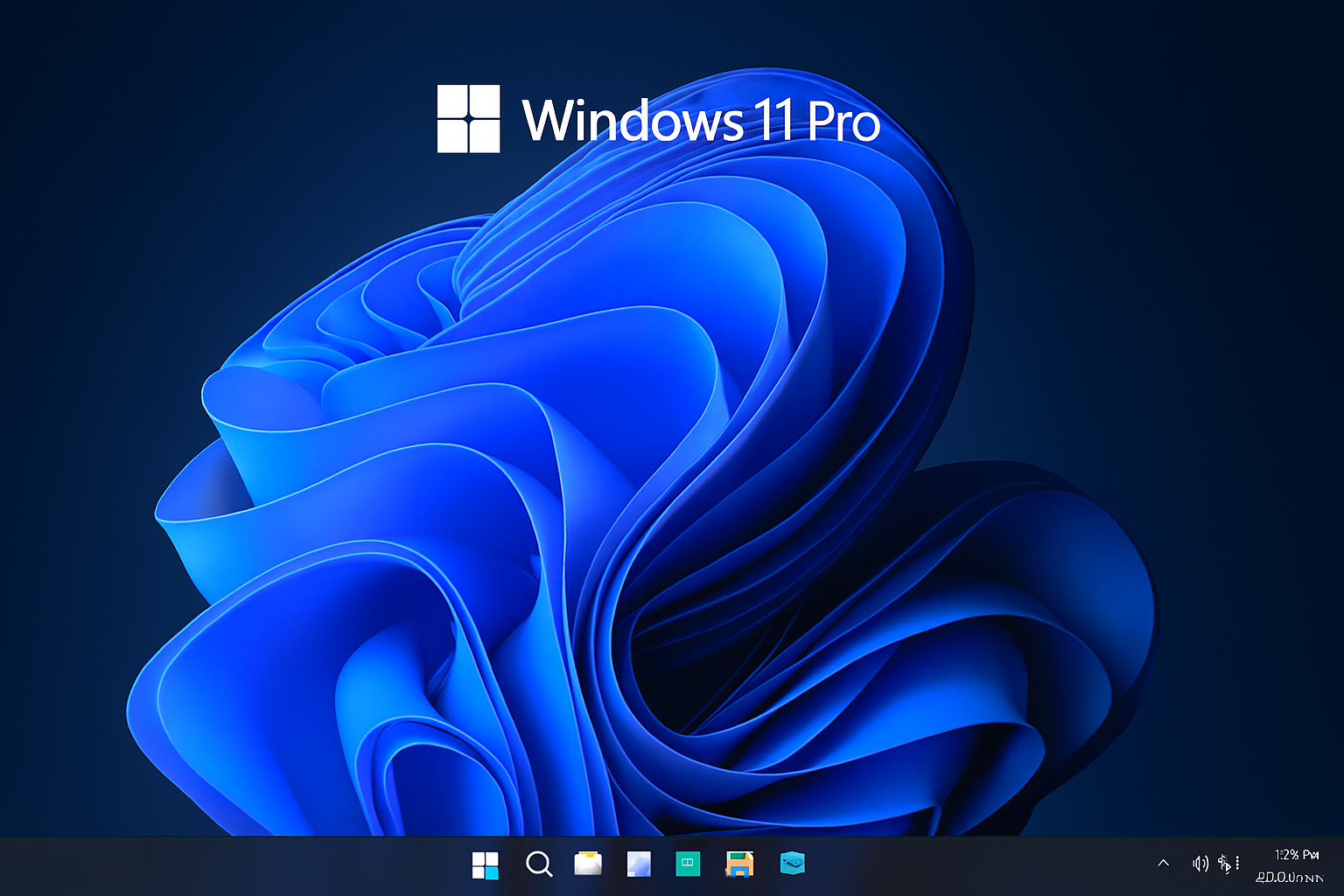Open Search to reveal the search input
The image size is (1344, 896).
click(539, 864)
